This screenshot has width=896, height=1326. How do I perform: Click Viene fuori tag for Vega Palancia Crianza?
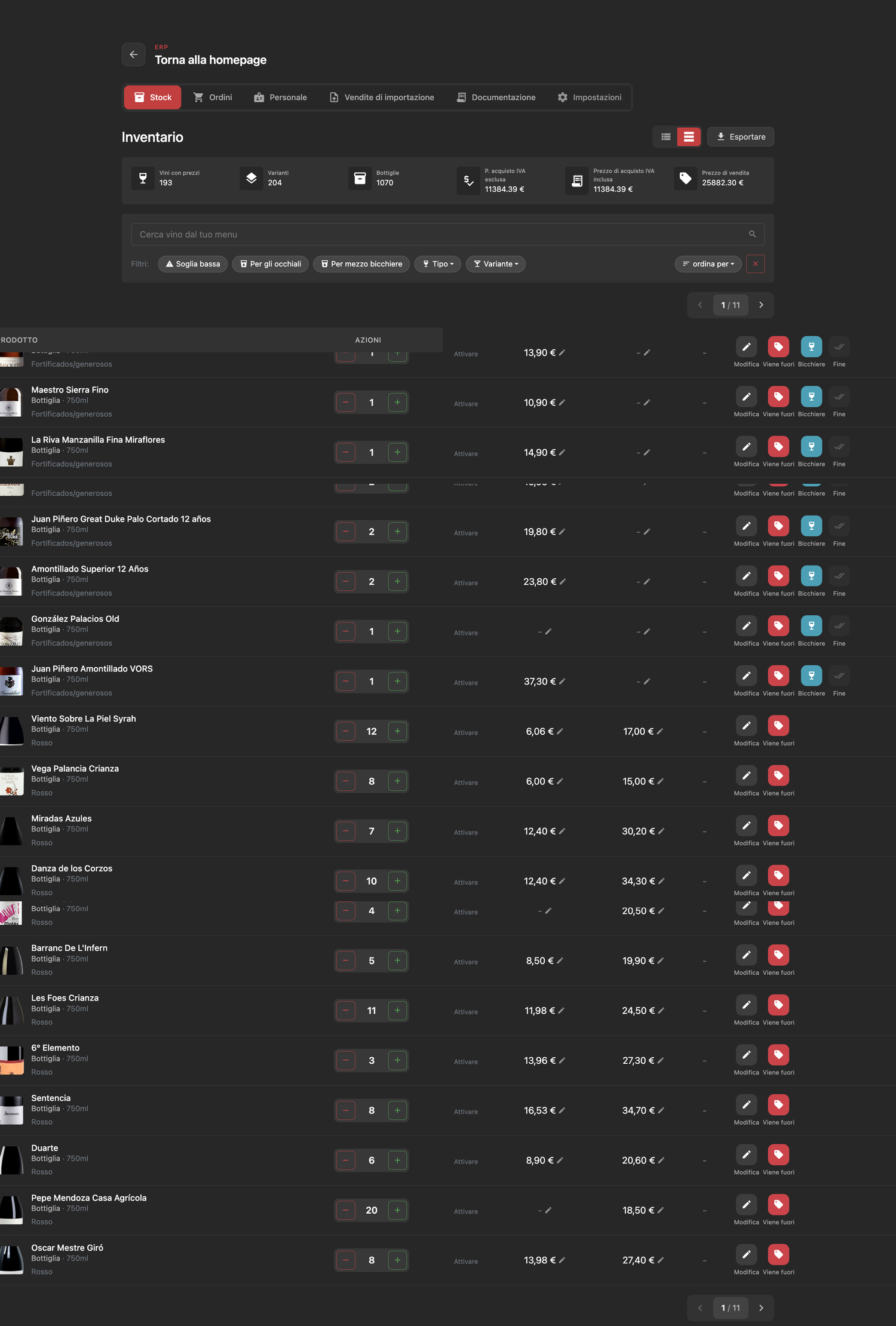778,775
